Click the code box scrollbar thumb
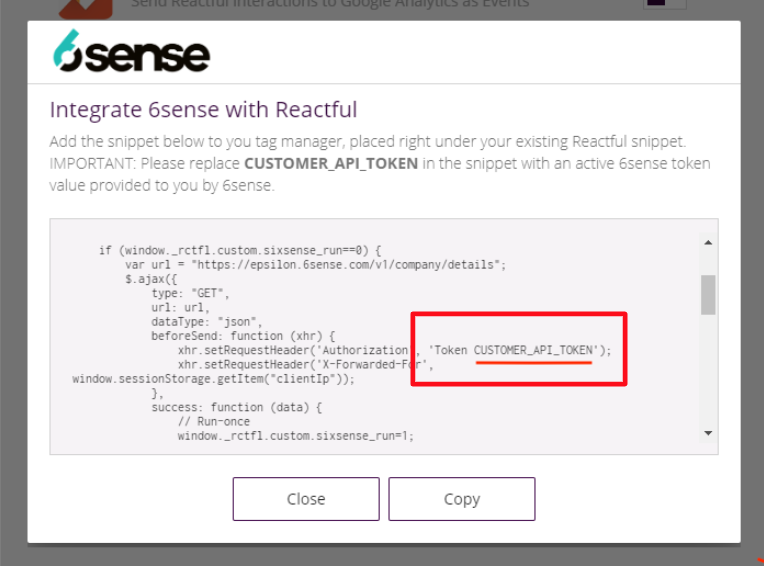Image resolution: width=764 pixels, height=566 pixels. (x=708, y=295)
